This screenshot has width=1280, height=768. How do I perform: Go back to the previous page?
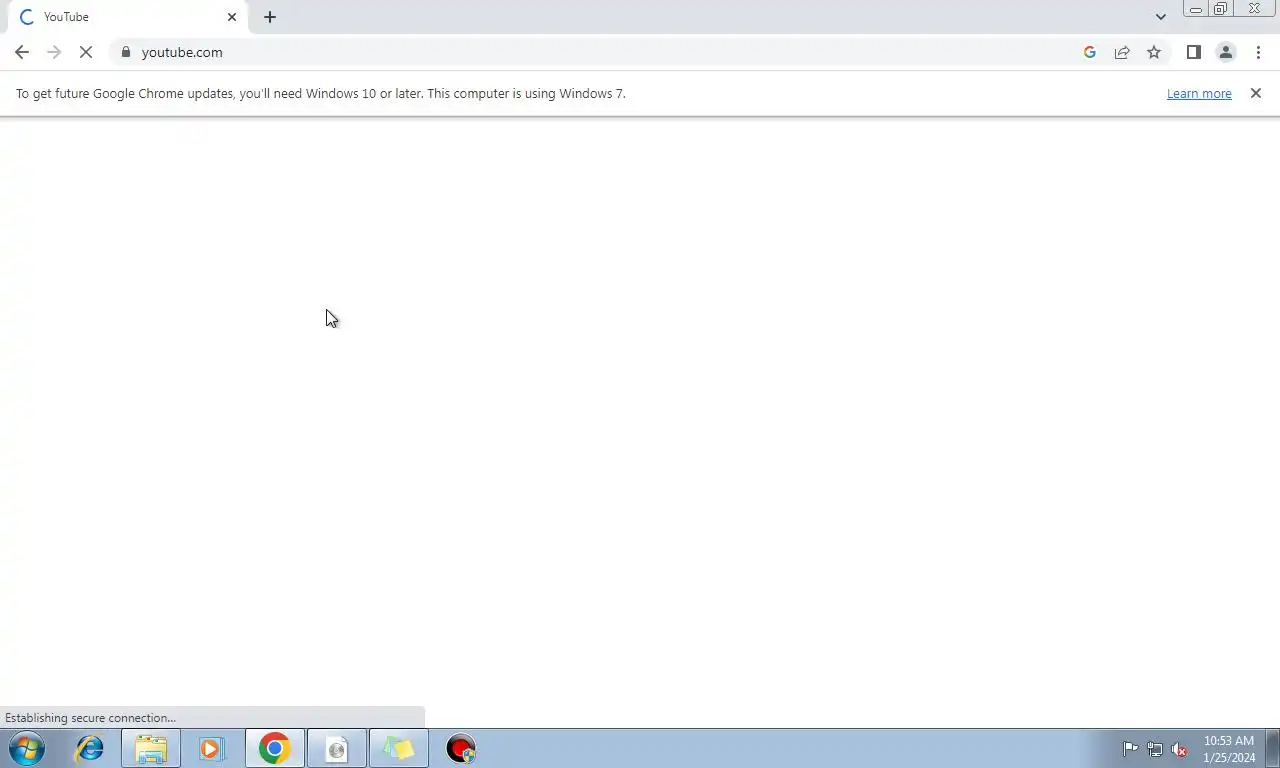pos(22,52)
